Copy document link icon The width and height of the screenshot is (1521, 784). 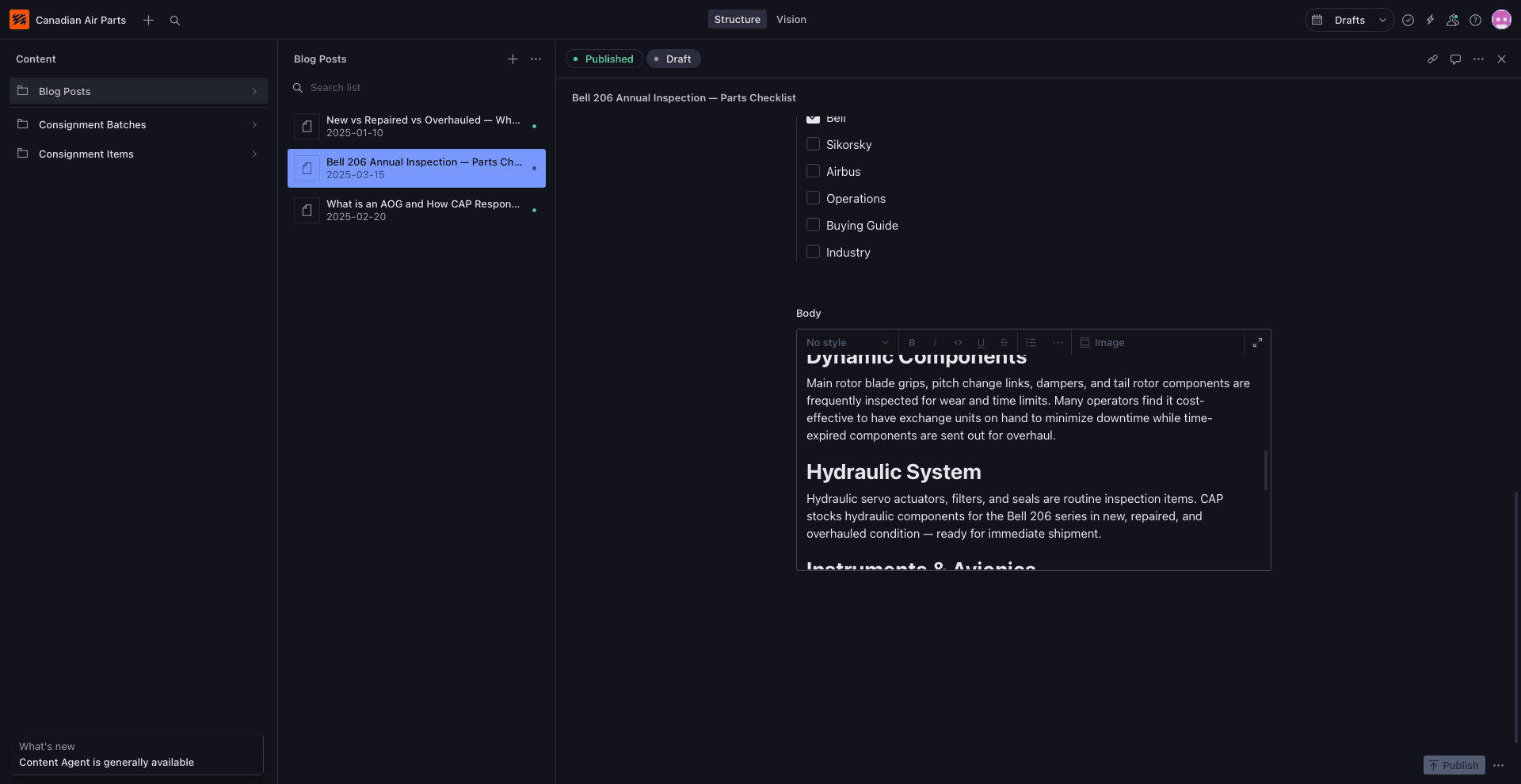click(1432, 59)
